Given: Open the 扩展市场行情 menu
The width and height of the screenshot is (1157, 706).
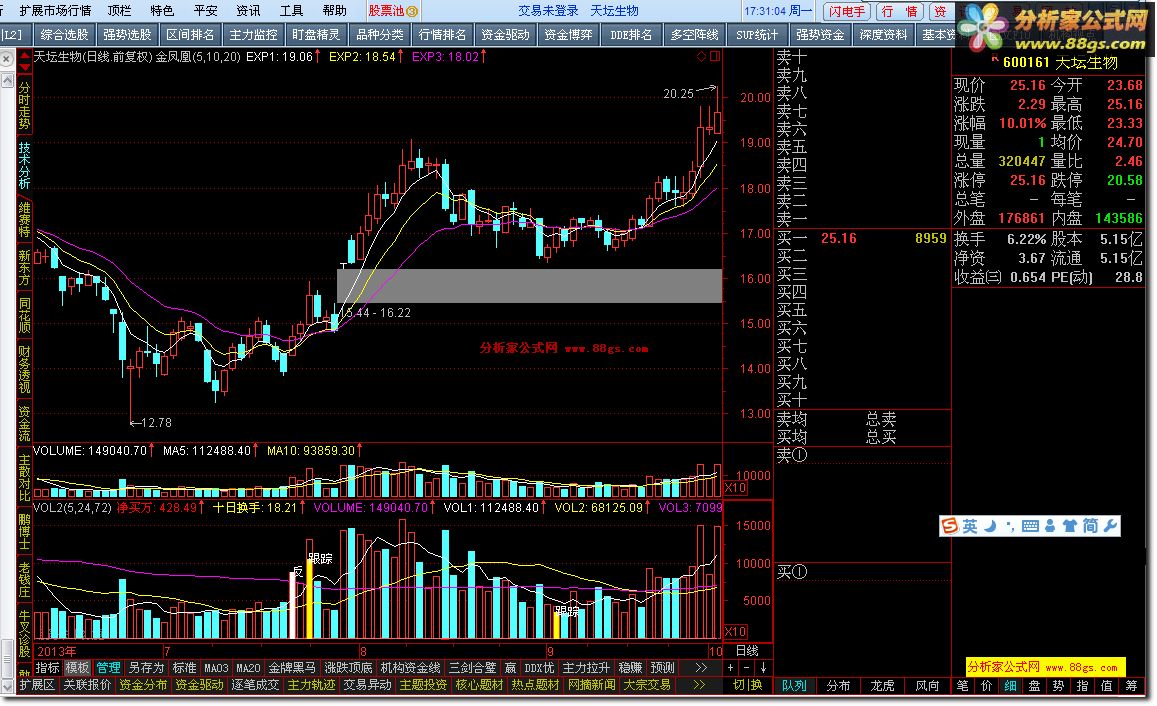Looking at the screenshot, I should point(55,10).
